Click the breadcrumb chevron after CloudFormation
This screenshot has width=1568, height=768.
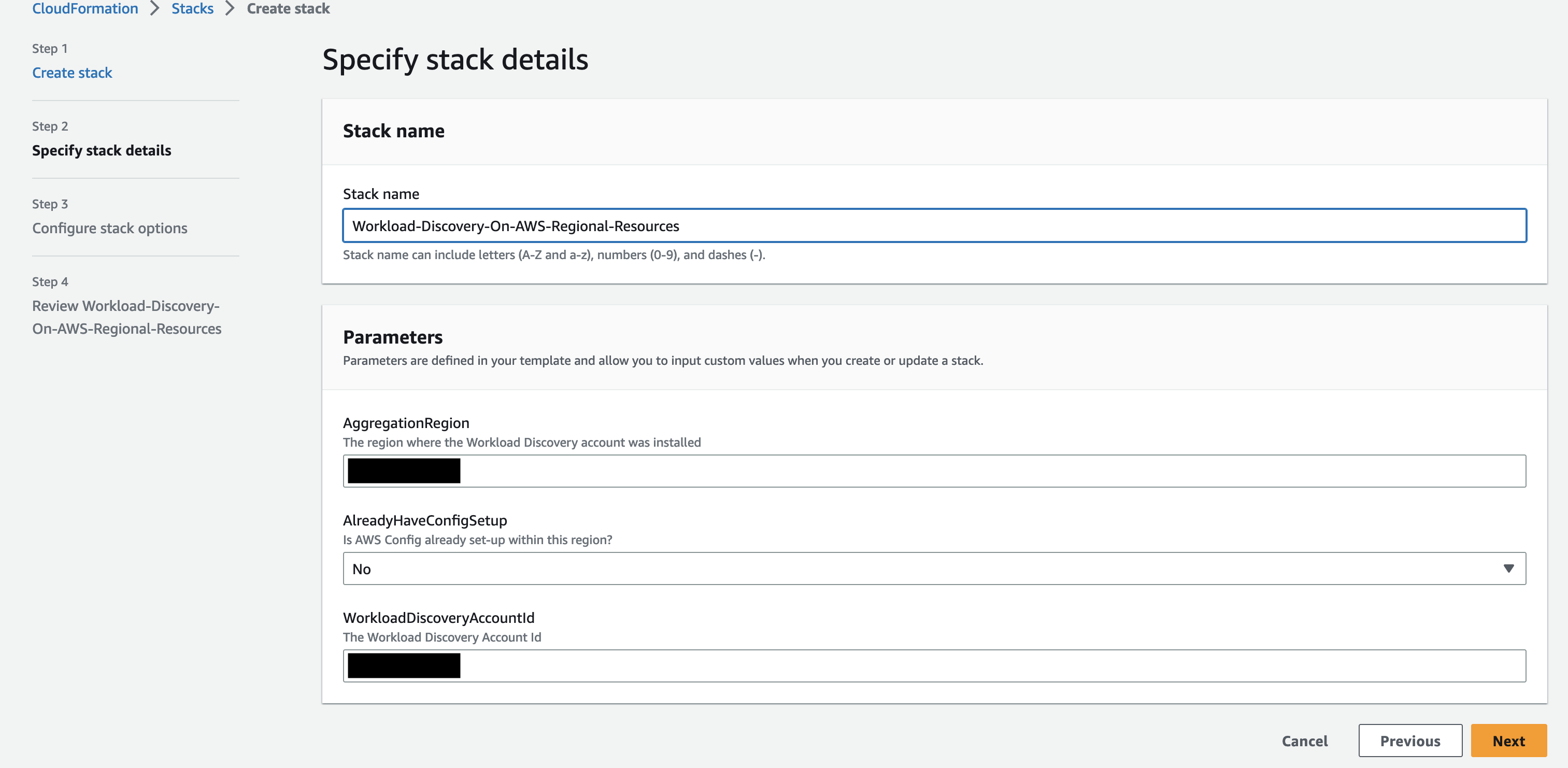click(155, 8)
